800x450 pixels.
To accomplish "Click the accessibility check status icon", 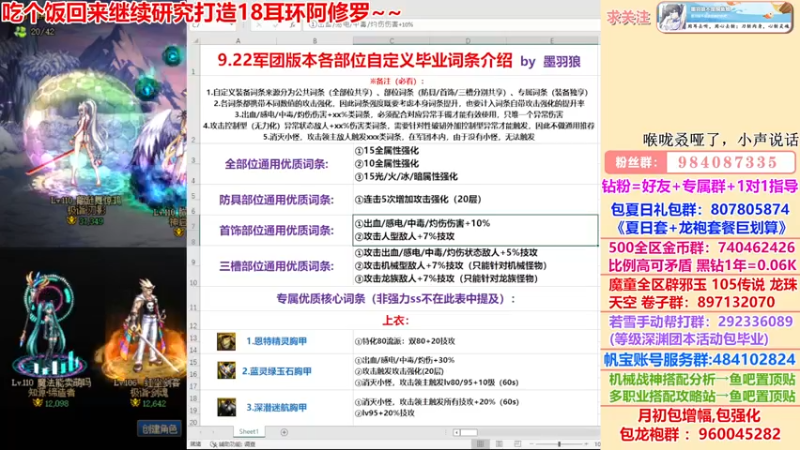I will click(x=214, y=444).
